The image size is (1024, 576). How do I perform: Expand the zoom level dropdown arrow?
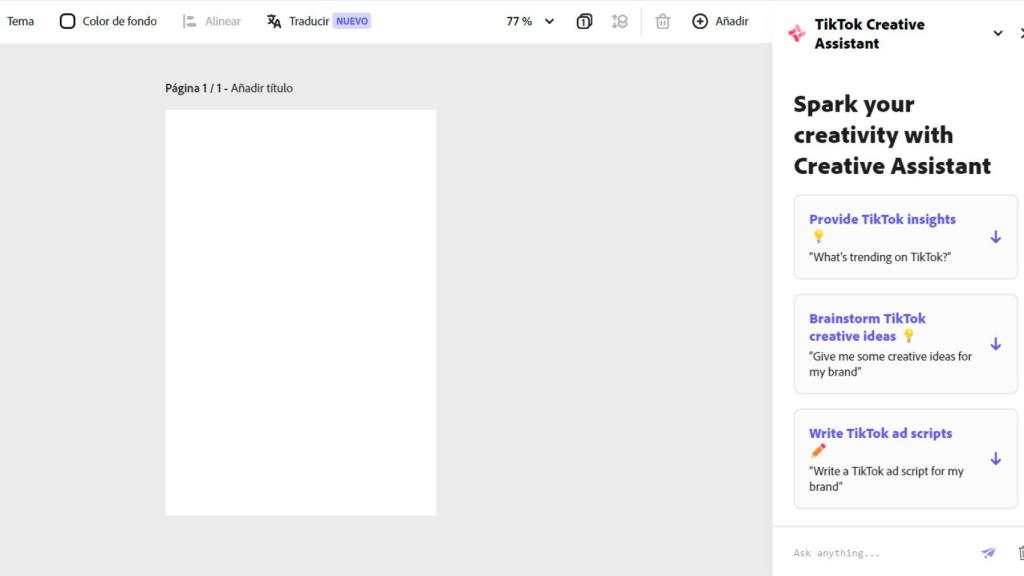[549, 21]
